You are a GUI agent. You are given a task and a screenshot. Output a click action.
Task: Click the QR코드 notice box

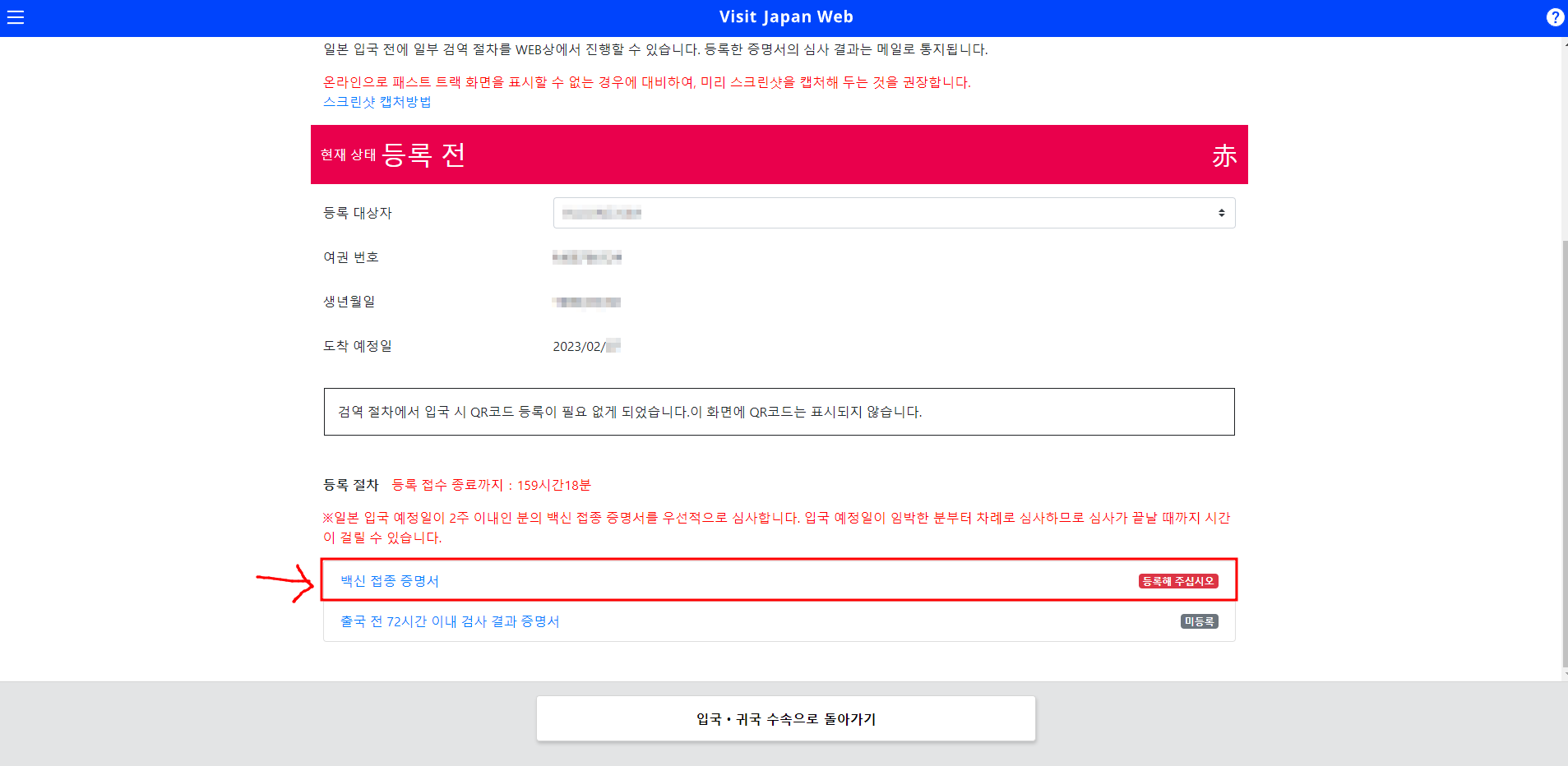tap(779, 412)
